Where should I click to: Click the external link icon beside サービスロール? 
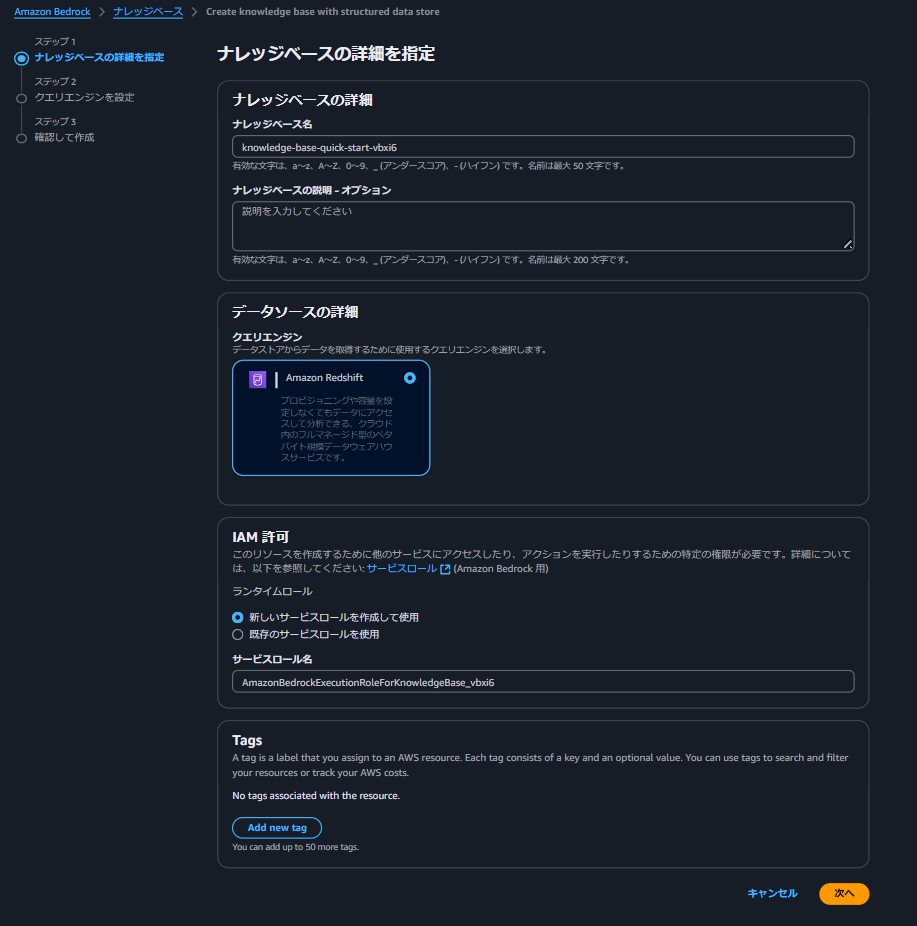tap(445, 569)
